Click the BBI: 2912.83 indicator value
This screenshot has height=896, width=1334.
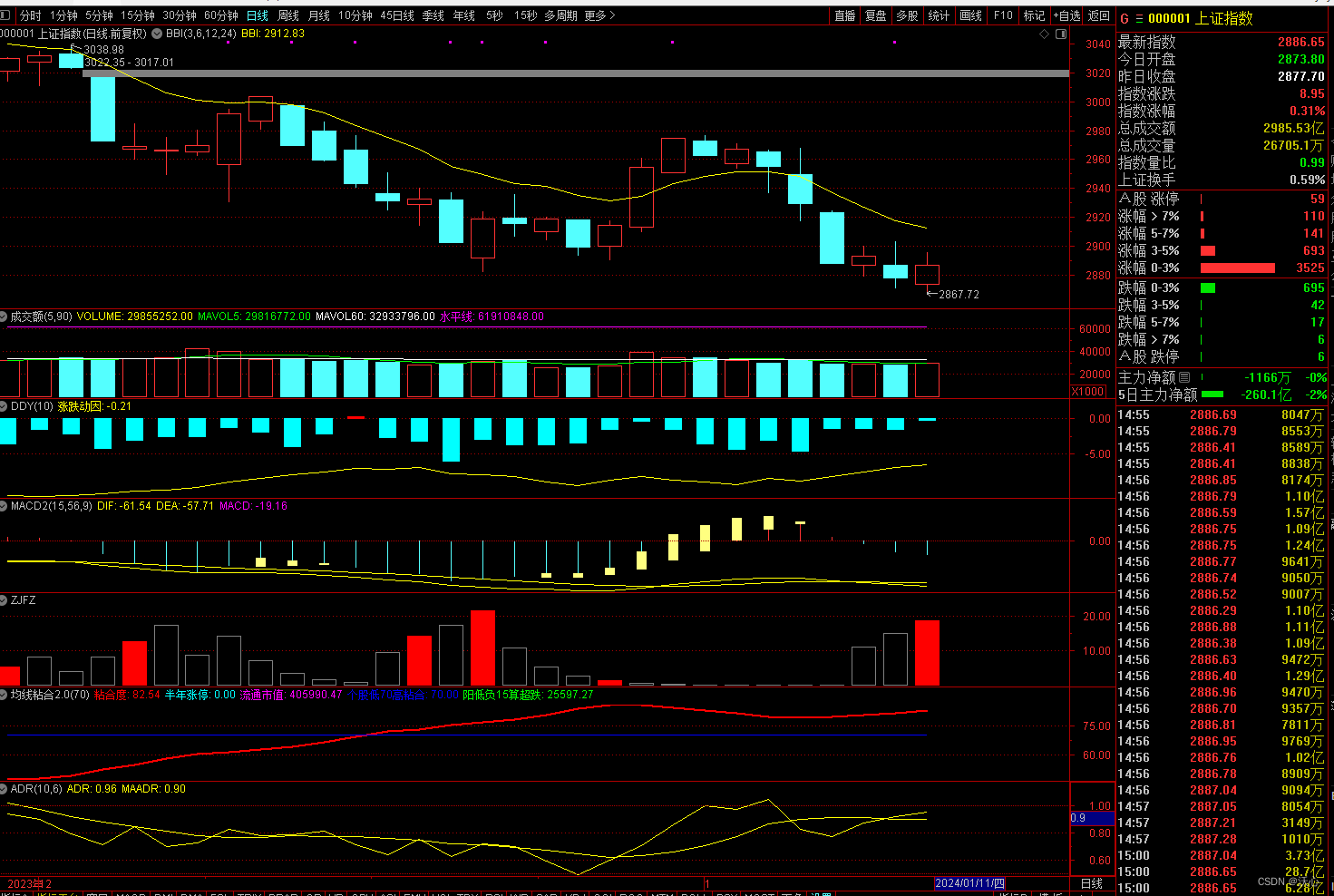[273, 34]
